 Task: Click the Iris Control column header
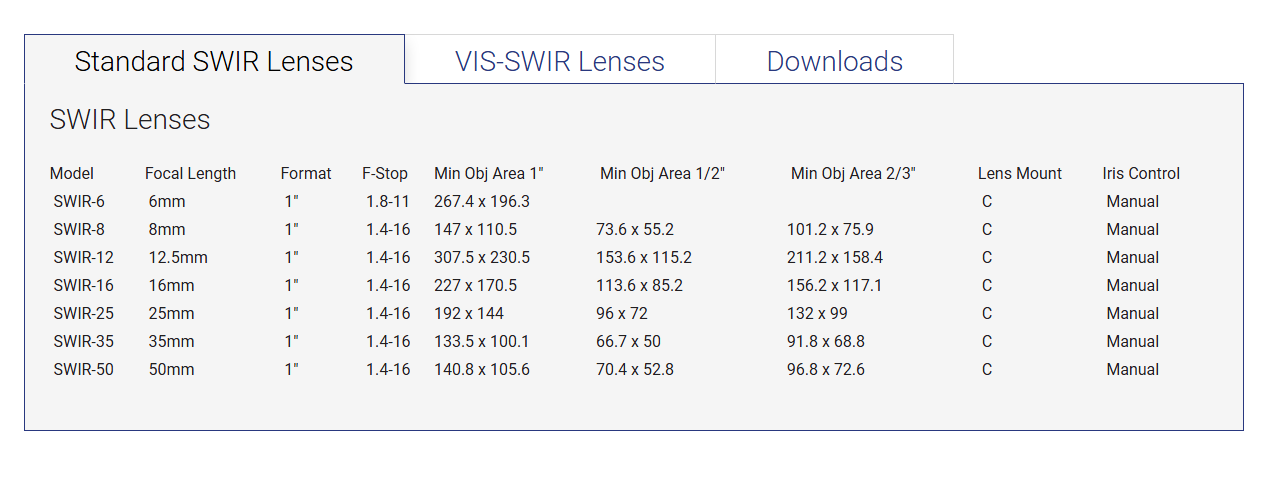coord(1141,173)
